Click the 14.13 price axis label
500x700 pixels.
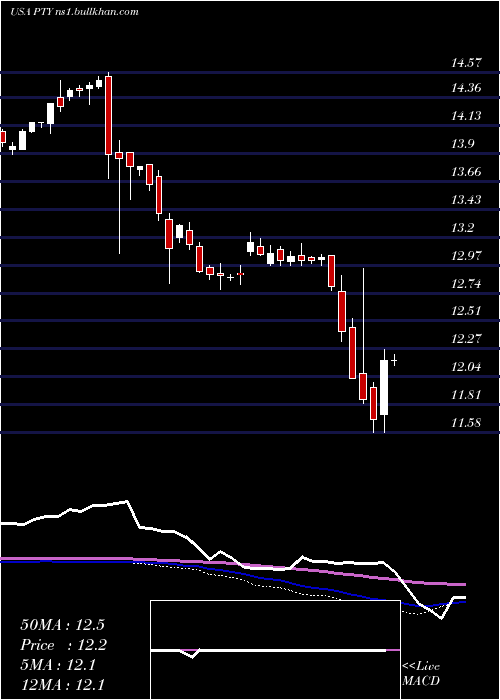click(x=467, y=117)
